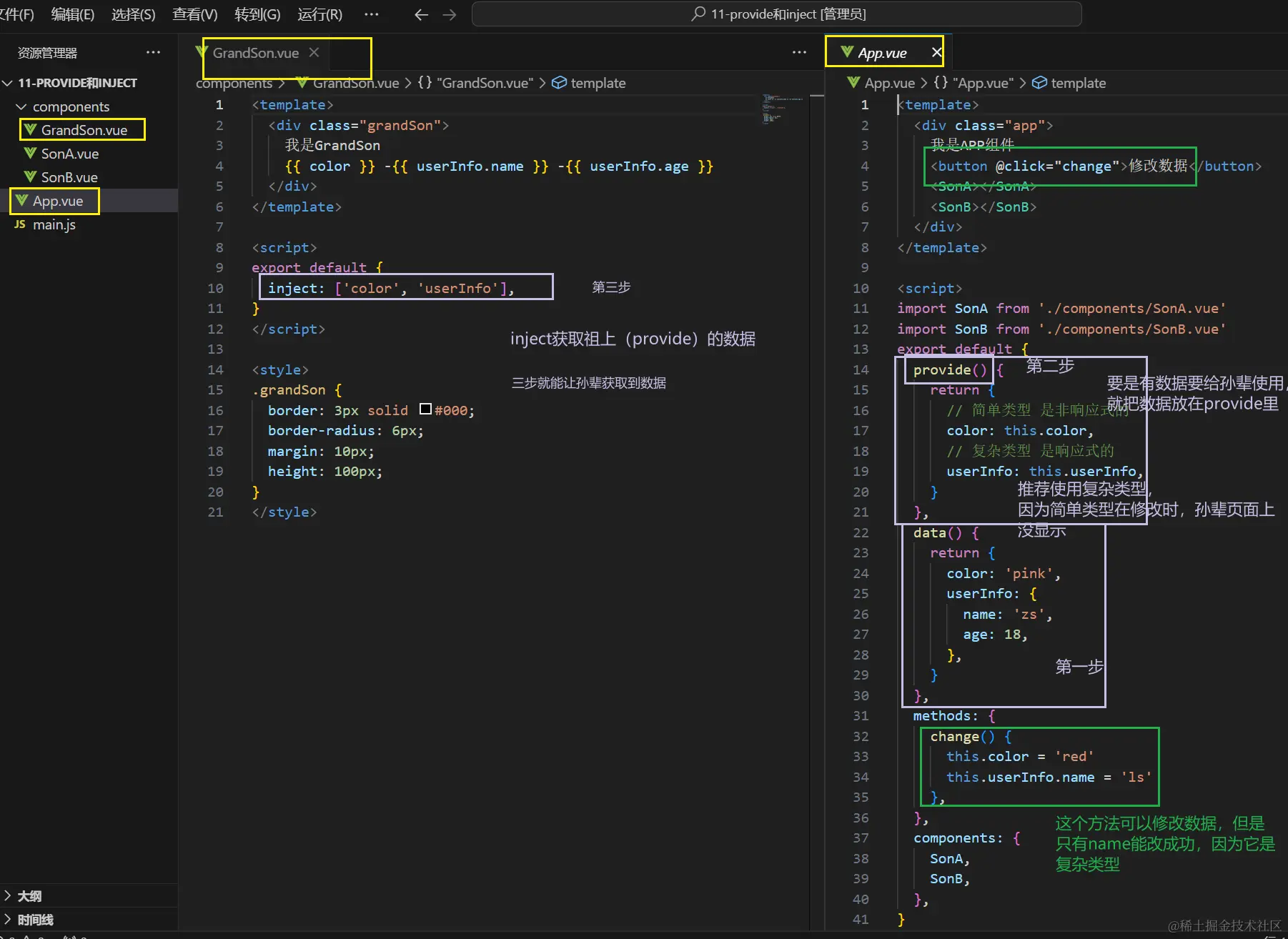Open the 编辑(E) menu
The width and height of the screenshot is (1288, 939).
[73, 14]
